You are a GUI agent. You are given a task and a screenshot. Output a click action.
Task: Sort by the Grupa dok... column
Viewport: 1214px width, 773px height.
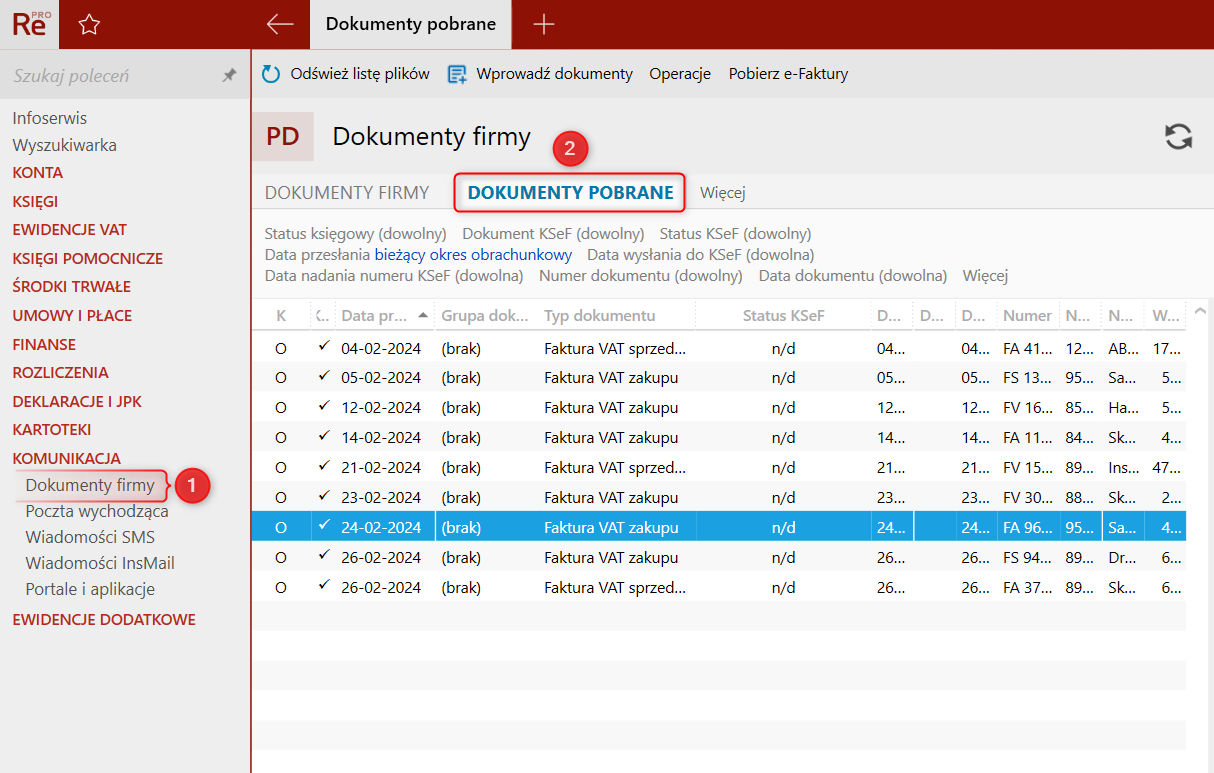[x=485, y=315]
